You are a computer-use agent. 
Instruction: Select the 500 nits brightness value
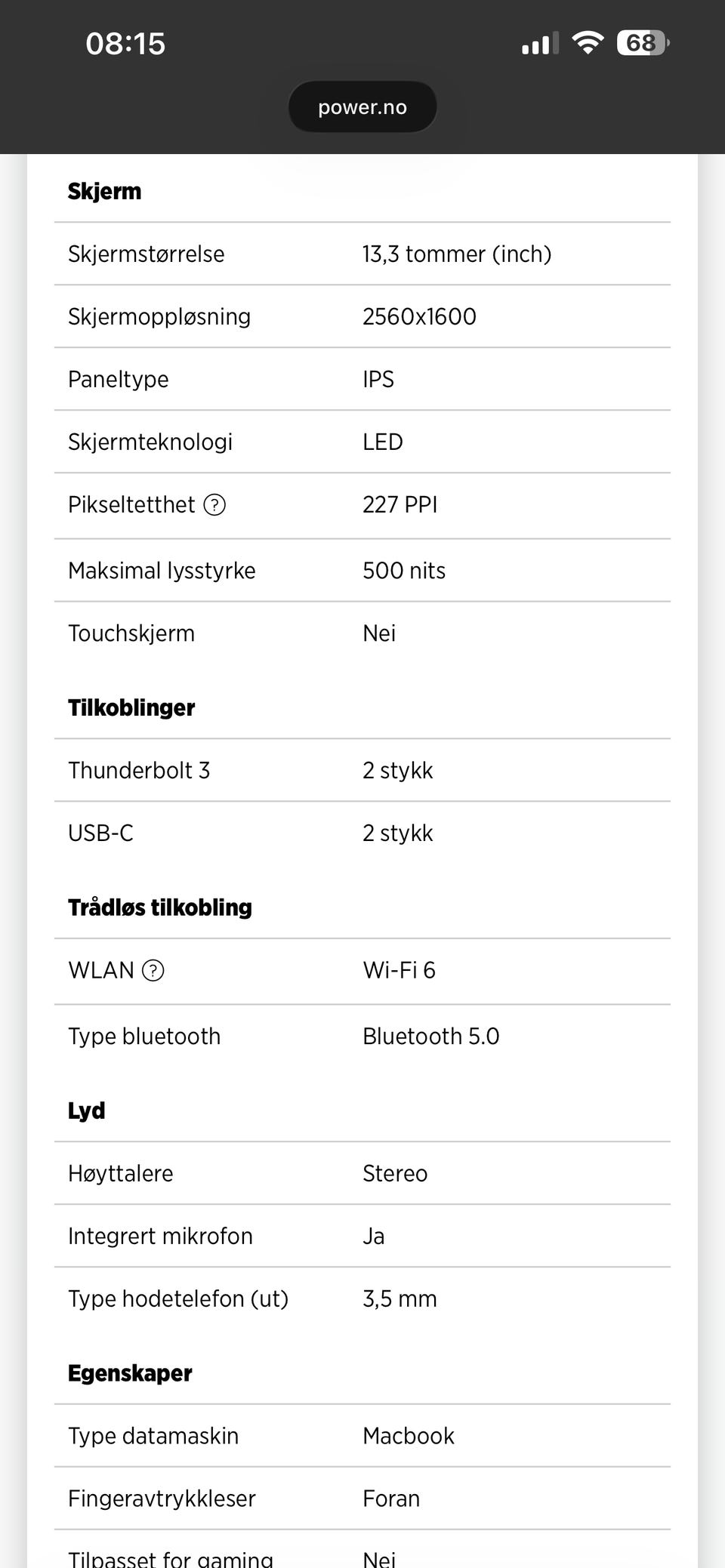coord(404,570)
